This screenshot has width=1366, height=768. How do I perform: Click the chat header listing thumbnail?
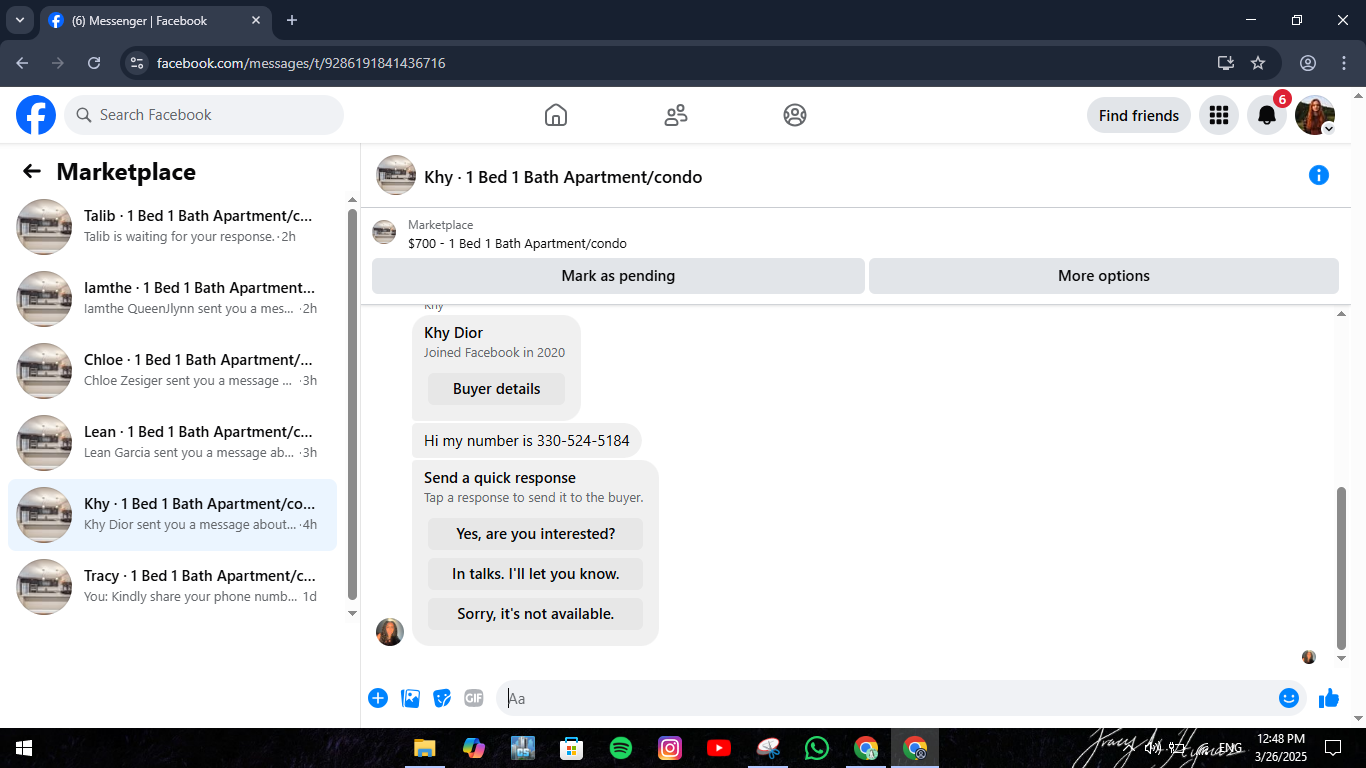pyautogui.click(x=396, y=175)
